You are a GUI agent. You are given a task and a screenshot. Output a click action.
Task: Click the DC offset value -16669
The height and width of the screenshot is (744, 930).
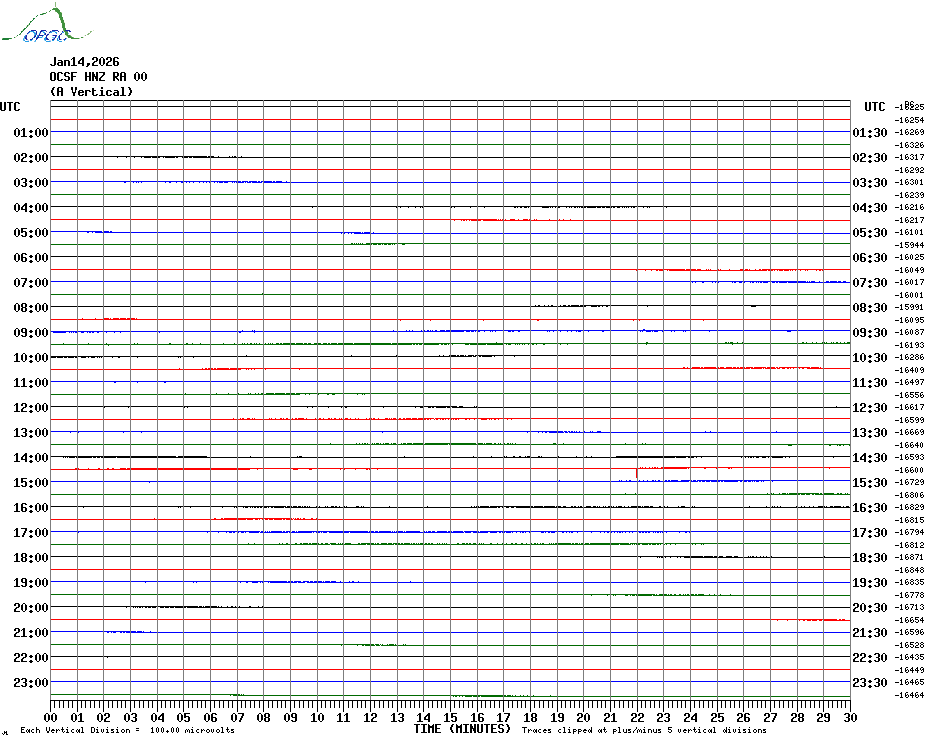pos(909,433)
